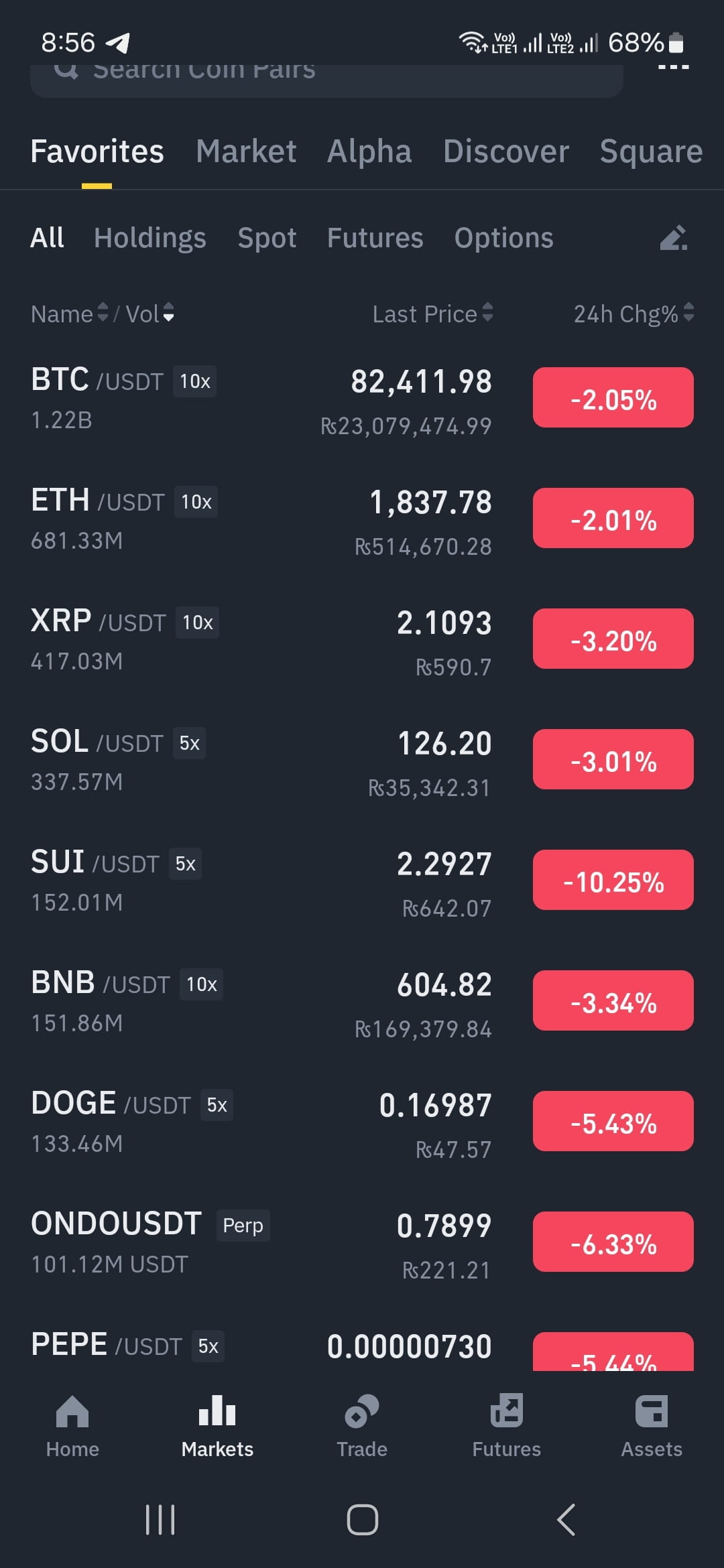Open the three-dot more menu
Image resolution: width=724 pixels, height=1568 pixels.
(x=674, y=67)
